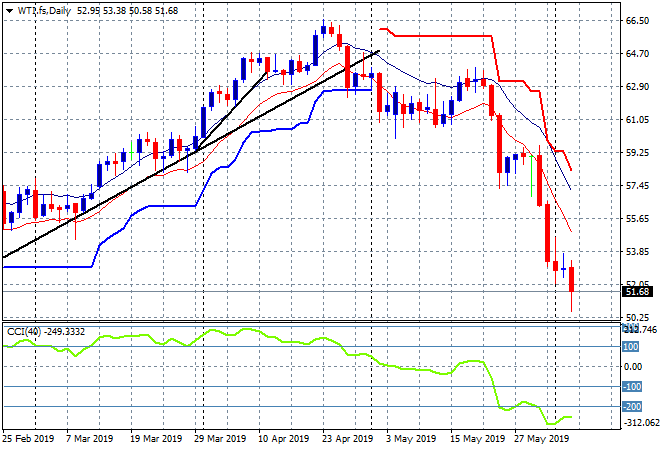Click the chart menu triangle before WTI.fs
Viewport: 660px width, 450px height.
[9, 11]
